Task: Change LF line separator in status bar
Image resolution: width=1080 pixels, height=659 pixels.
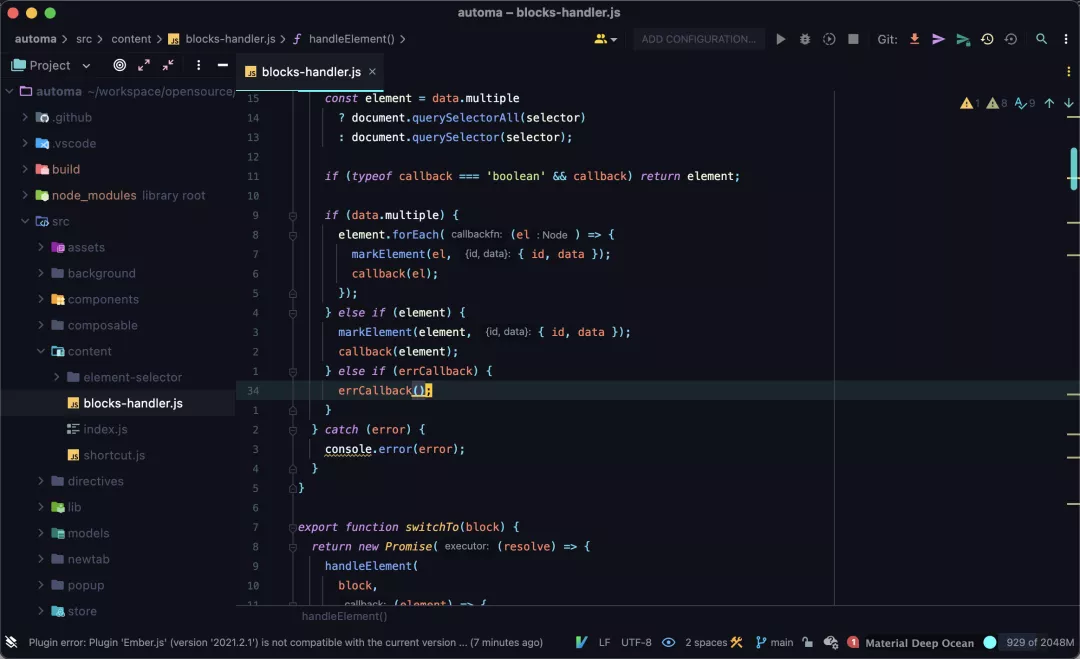Action: pos(604,642)
